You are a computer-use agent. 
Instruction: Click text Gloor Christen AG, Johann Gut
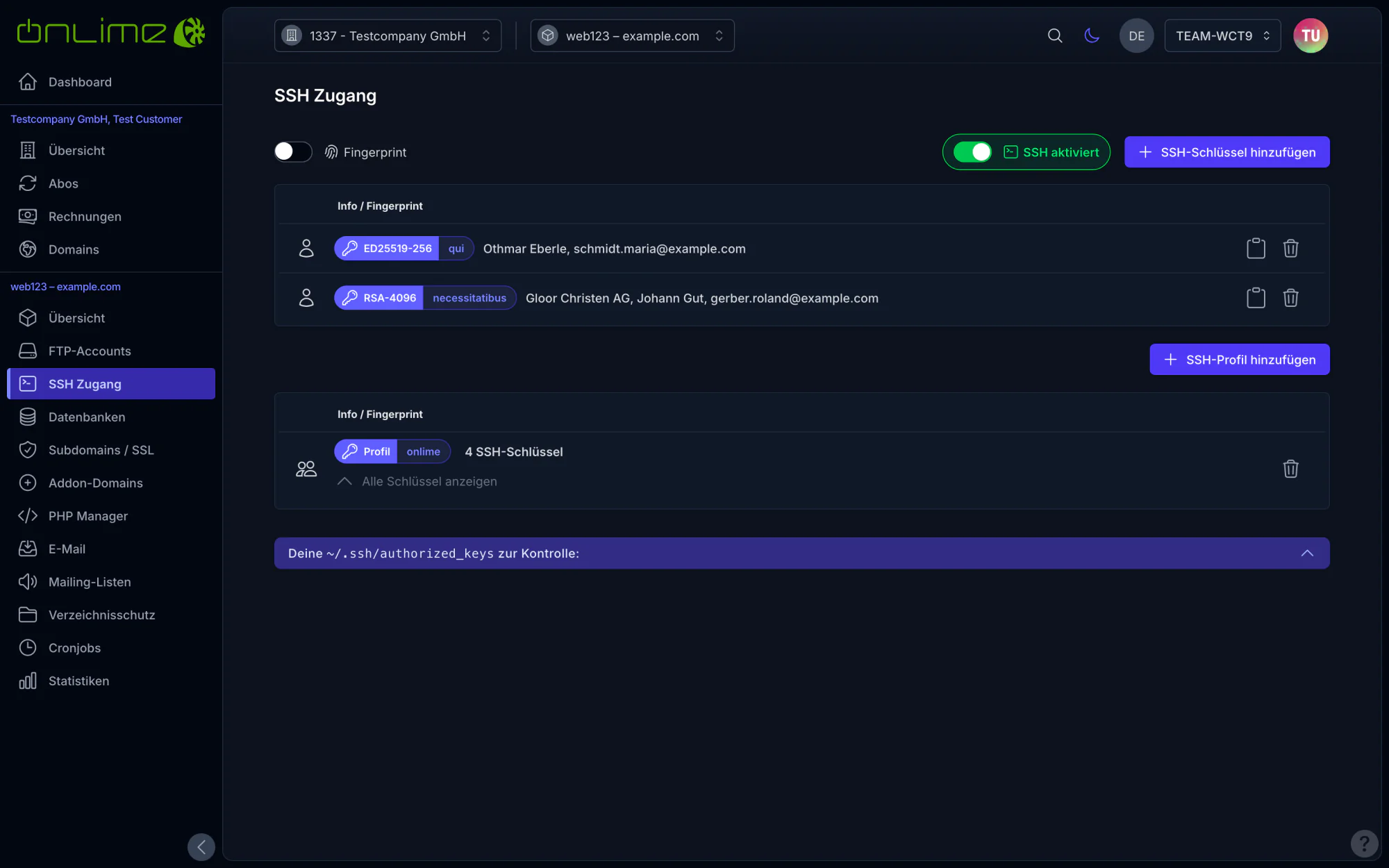coord(615,298)
